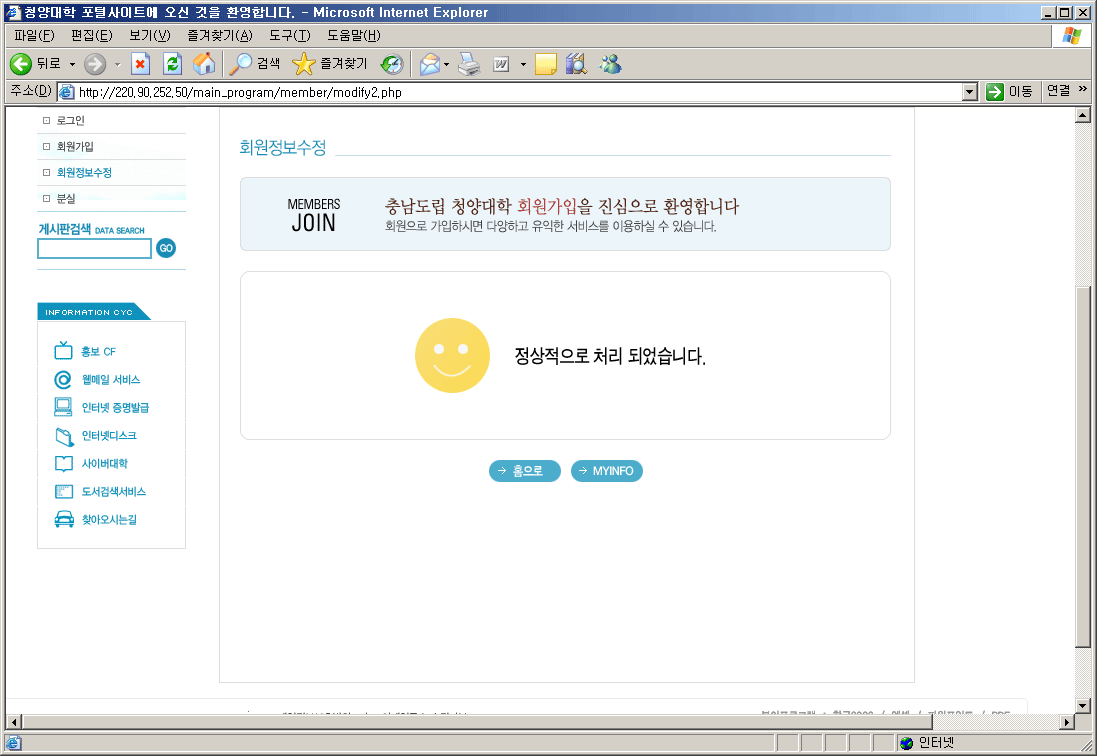Image resolution: width=1097 pixels, height=756 pixels.
Task: Open the 즐겨찾기(A) menu
Action: (219, 36)
